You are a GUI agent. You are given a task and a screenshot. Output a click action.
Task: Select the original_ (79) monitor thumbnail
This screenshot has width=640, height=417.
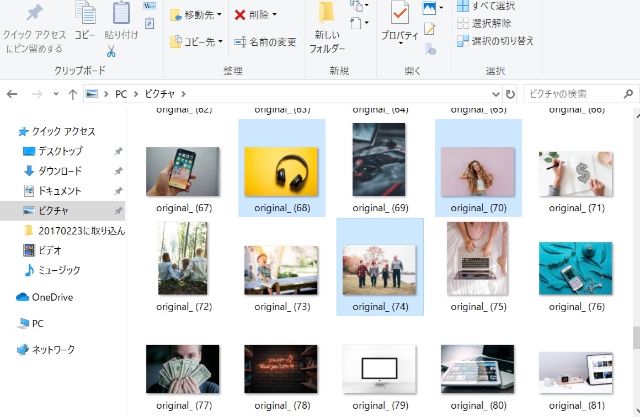(x=380, y=369)
